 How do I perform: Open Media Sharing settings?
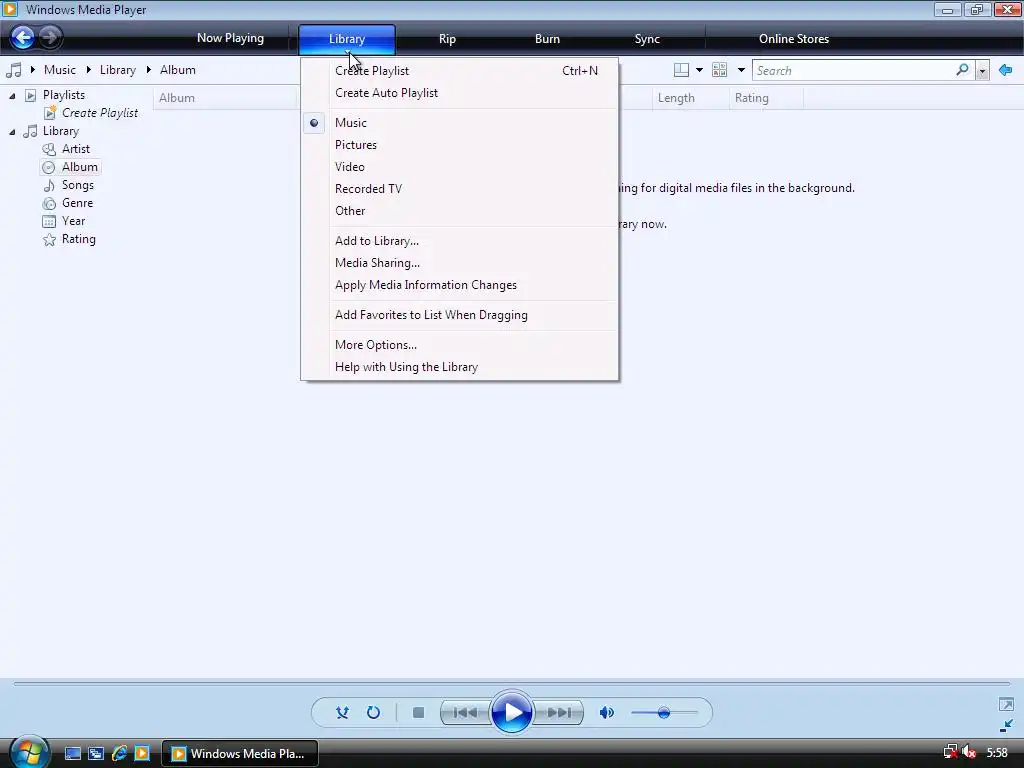coord(459,263)
